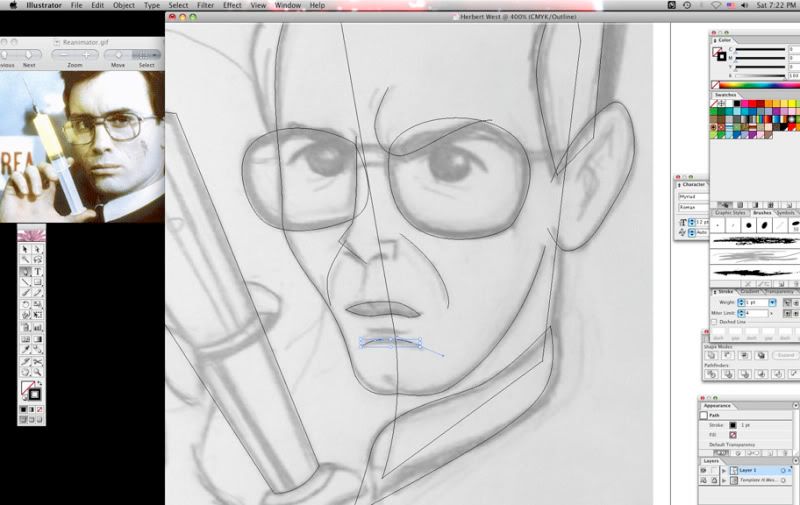The image size is (800, 505).
Task: Select the Rectangle tool
Action: (x=37, y=282)
